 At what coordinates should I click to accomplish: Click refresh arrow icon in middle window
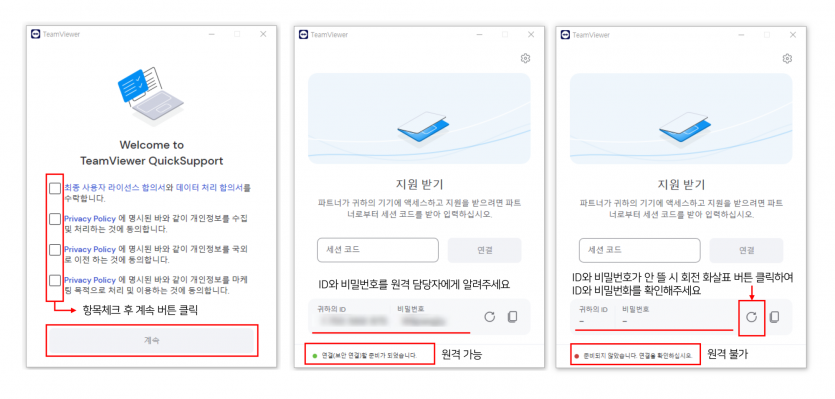[490, 317]
